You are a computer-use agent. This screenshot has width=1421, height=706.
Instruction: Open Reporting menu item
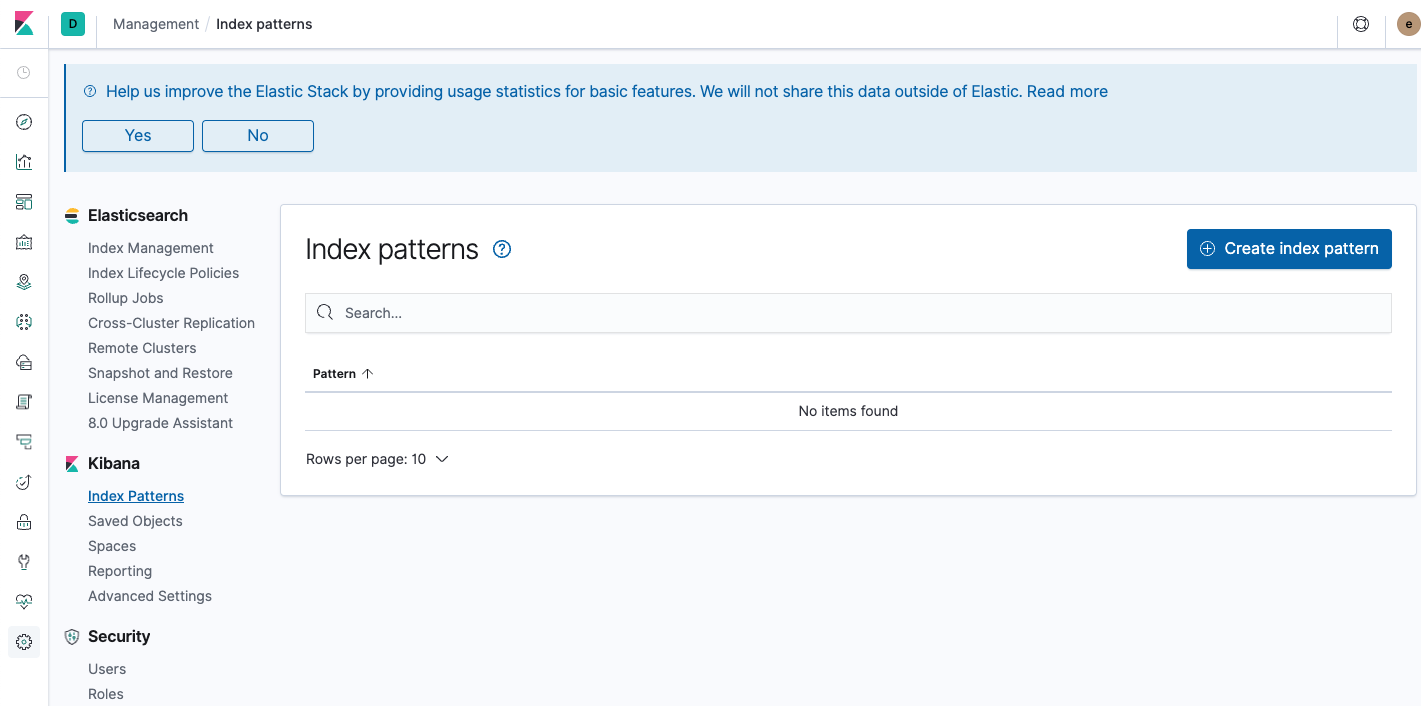120,571
